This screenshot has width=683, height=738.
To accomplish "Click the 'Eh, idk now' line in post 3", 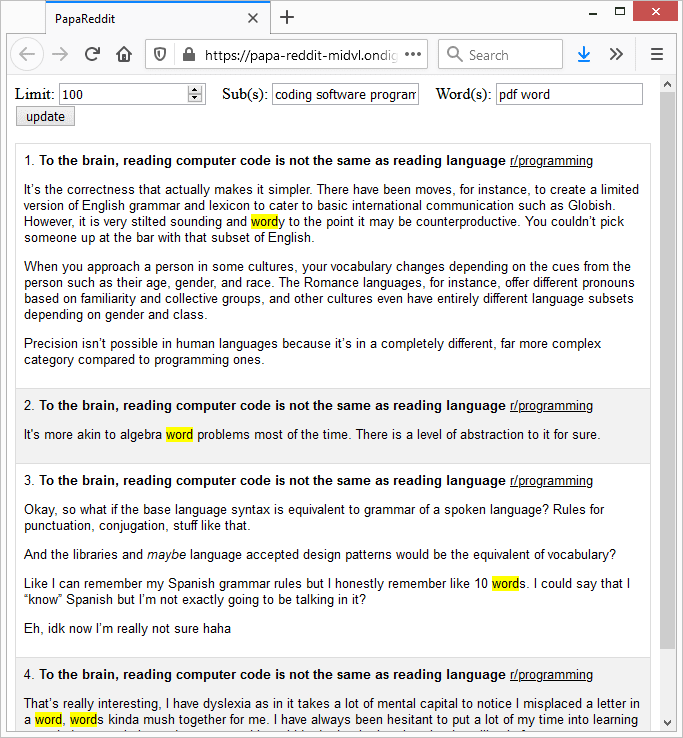I will tap(128, 629).
